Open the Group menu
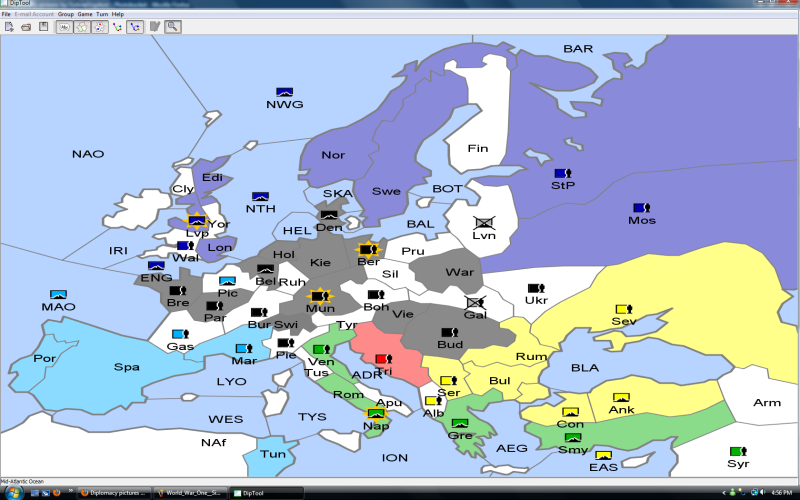Viewport: 800px width, 500px height. (66, 14)
